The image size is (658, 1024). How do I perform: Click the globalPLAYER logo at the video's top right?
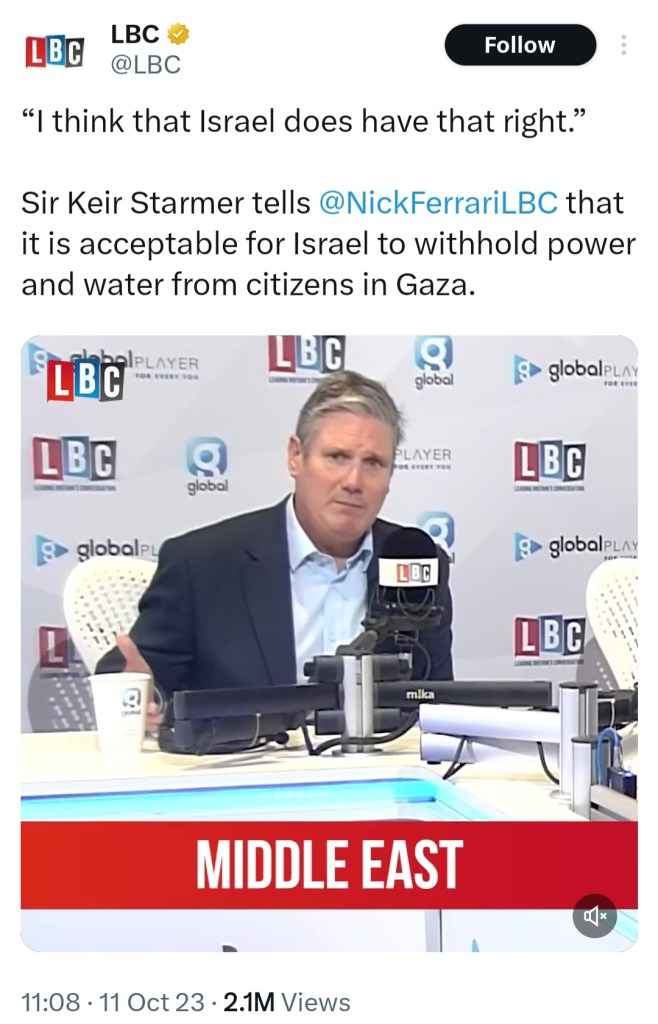pyautogui.click(x=575, y=371)
